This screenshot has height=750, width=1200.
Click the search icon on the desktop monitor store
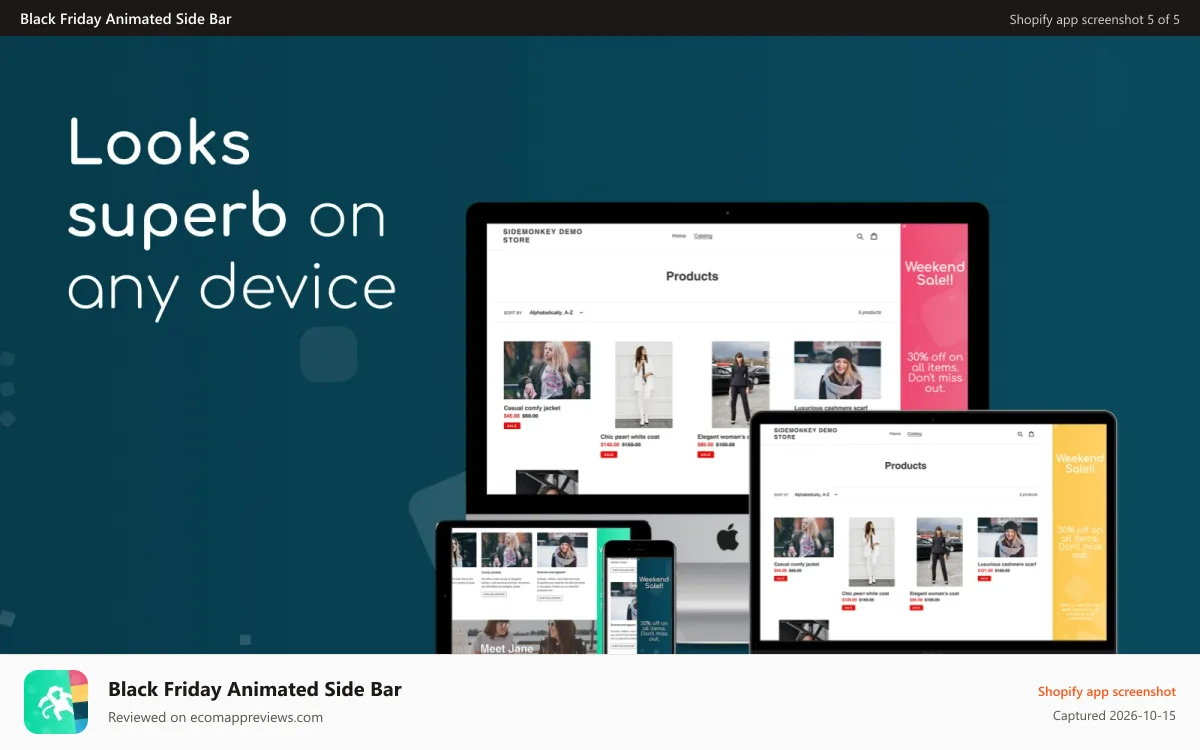[x=860, y=237]
